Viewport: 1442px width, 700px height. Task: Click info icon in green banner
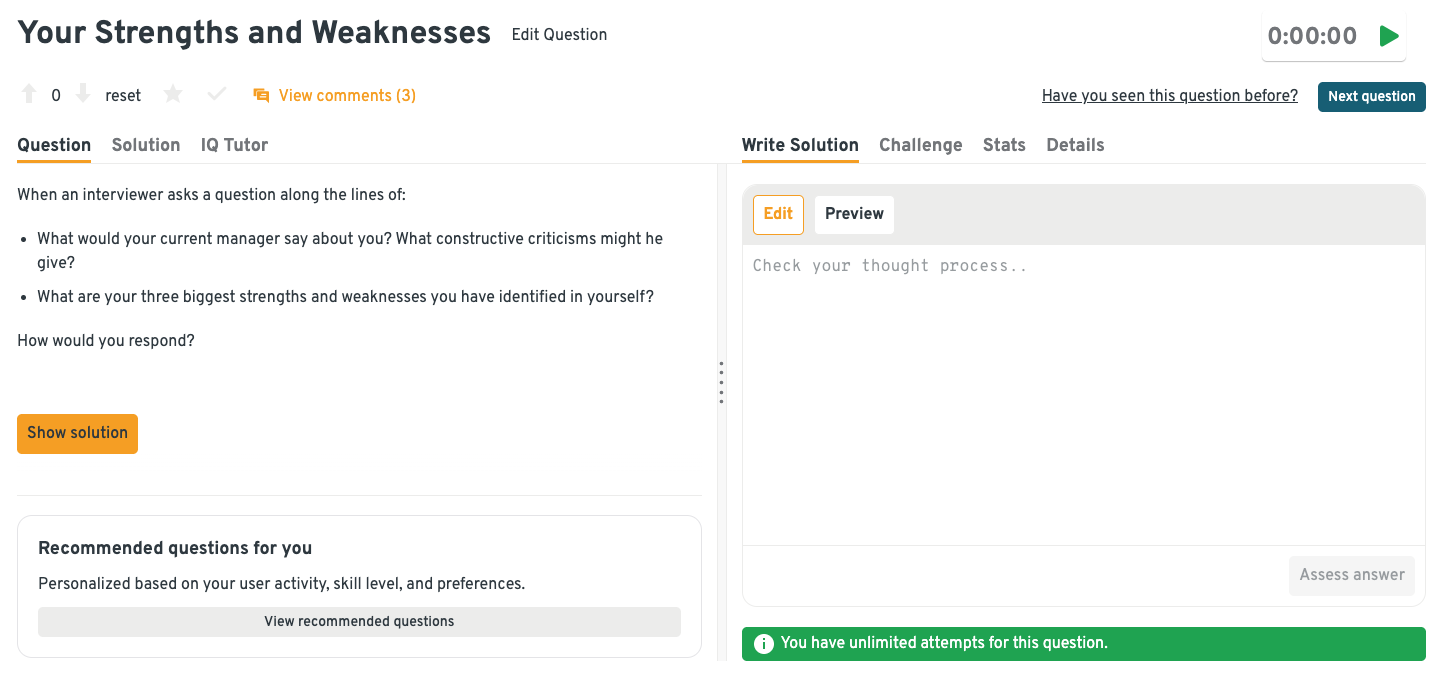763,643
